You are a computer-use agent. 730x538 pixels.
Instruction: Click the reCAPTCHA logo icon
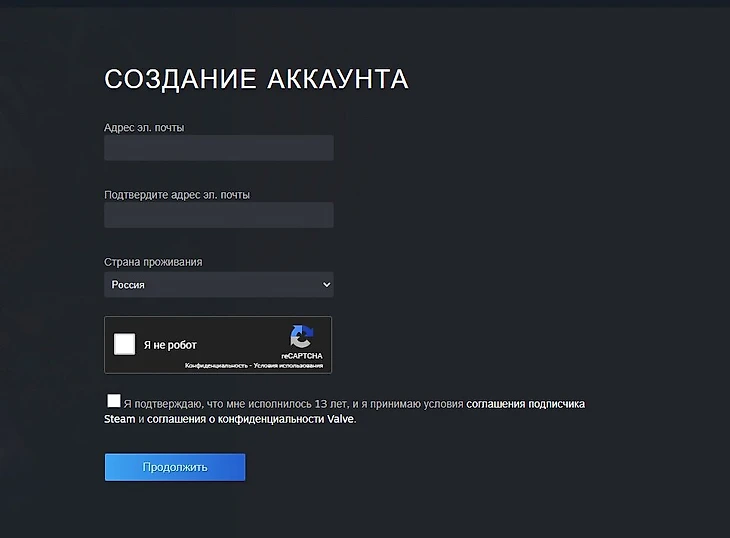(302, 336)
